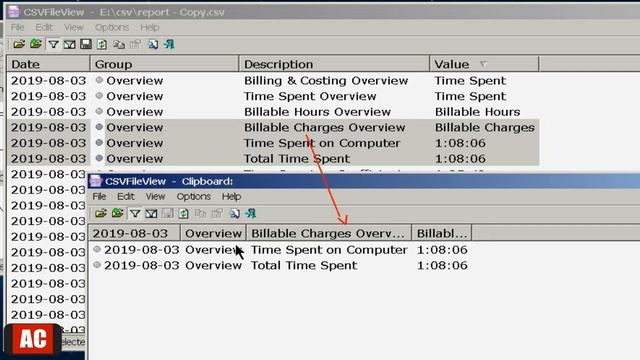The width and height of the screenshot is (640, 360).
Task: Select the Billable Hours Overview row
Action: (273, 111)
